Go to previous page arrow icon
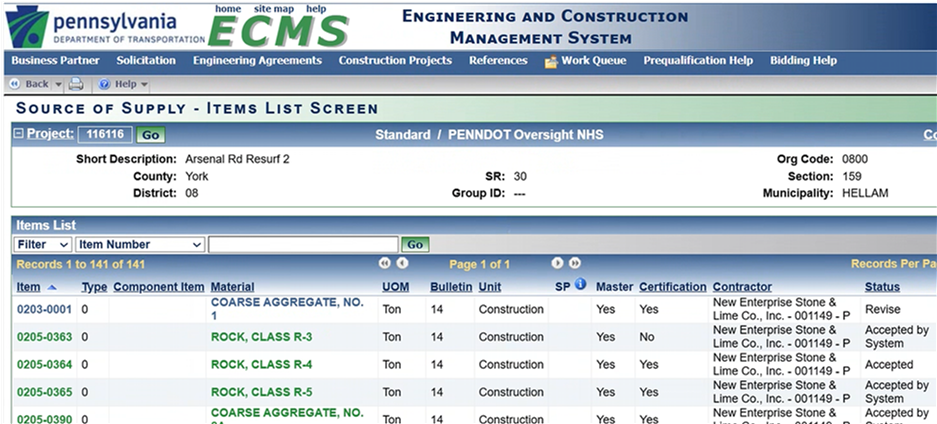Image resolution: width=937 pixels, height=424 pixels. (403, 263)
